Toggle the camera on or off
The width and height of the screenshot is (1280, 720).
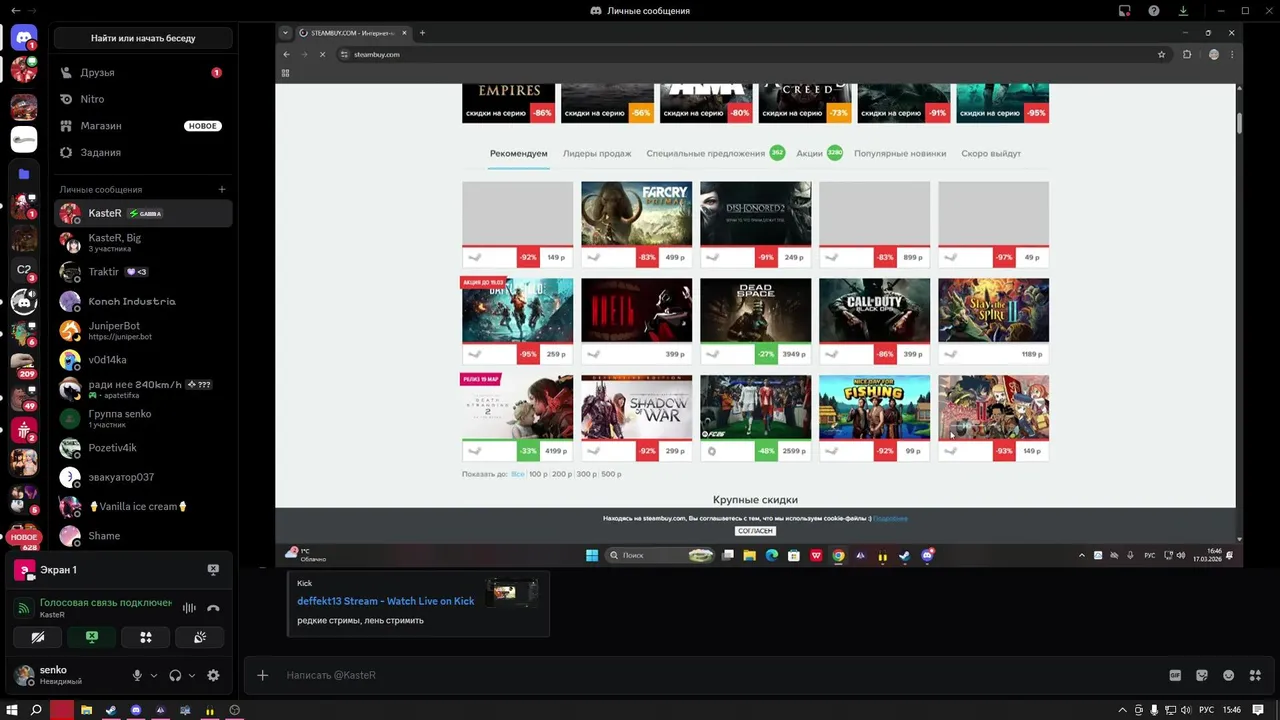pos(38,637)
